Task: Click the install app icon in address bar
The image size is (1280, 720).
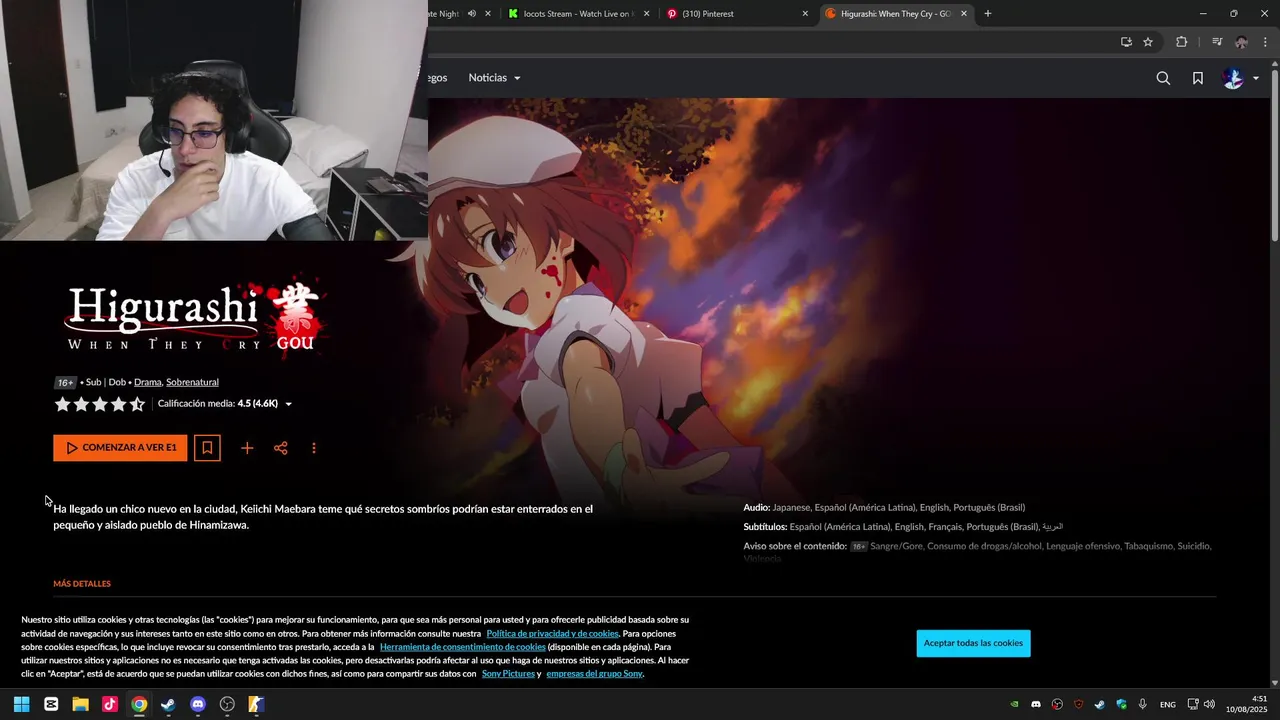Action: pyautogui.click(x=1126, y=42)
